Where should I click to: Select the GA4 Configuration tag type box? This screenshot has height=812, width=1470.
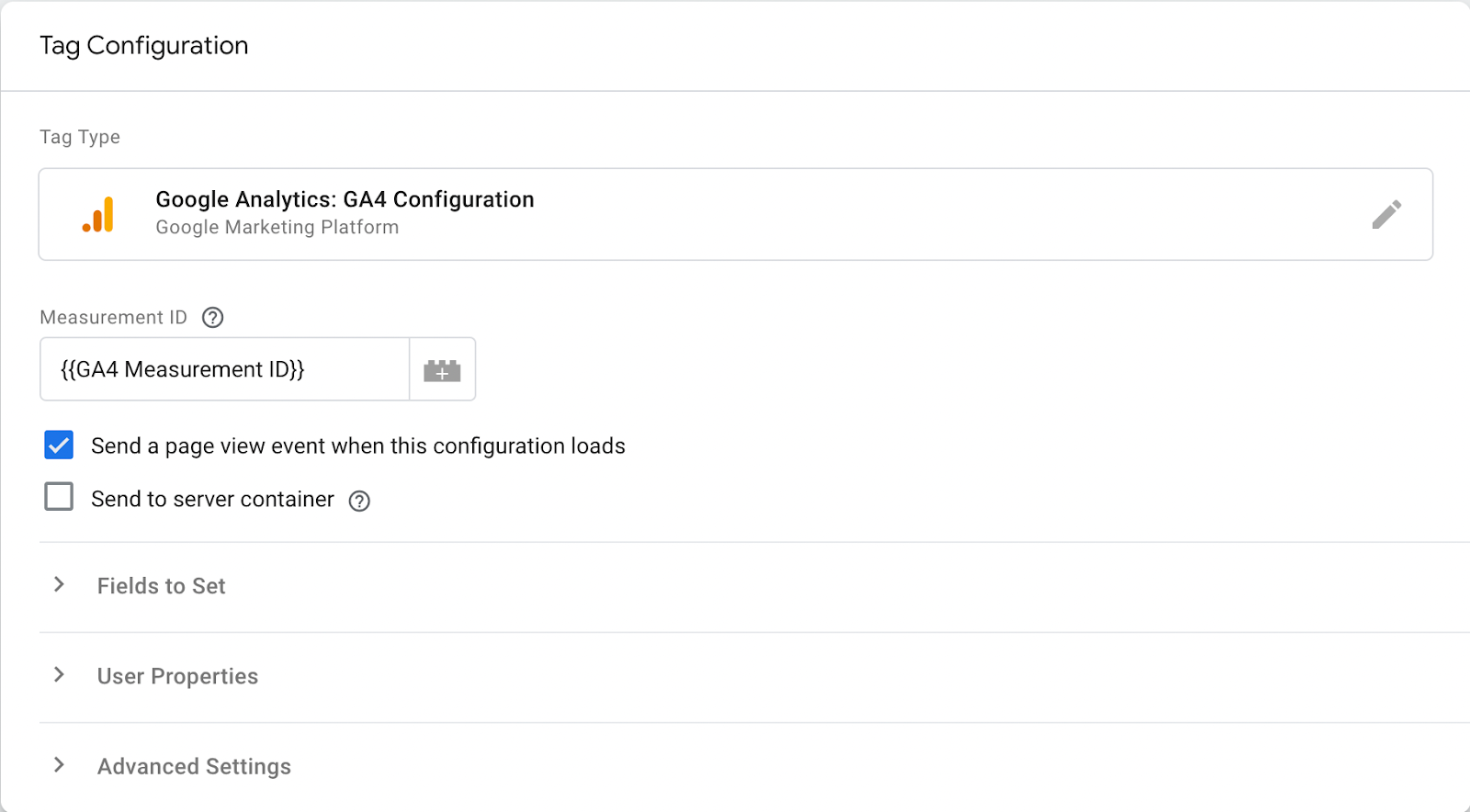click(x=735, y=214)
